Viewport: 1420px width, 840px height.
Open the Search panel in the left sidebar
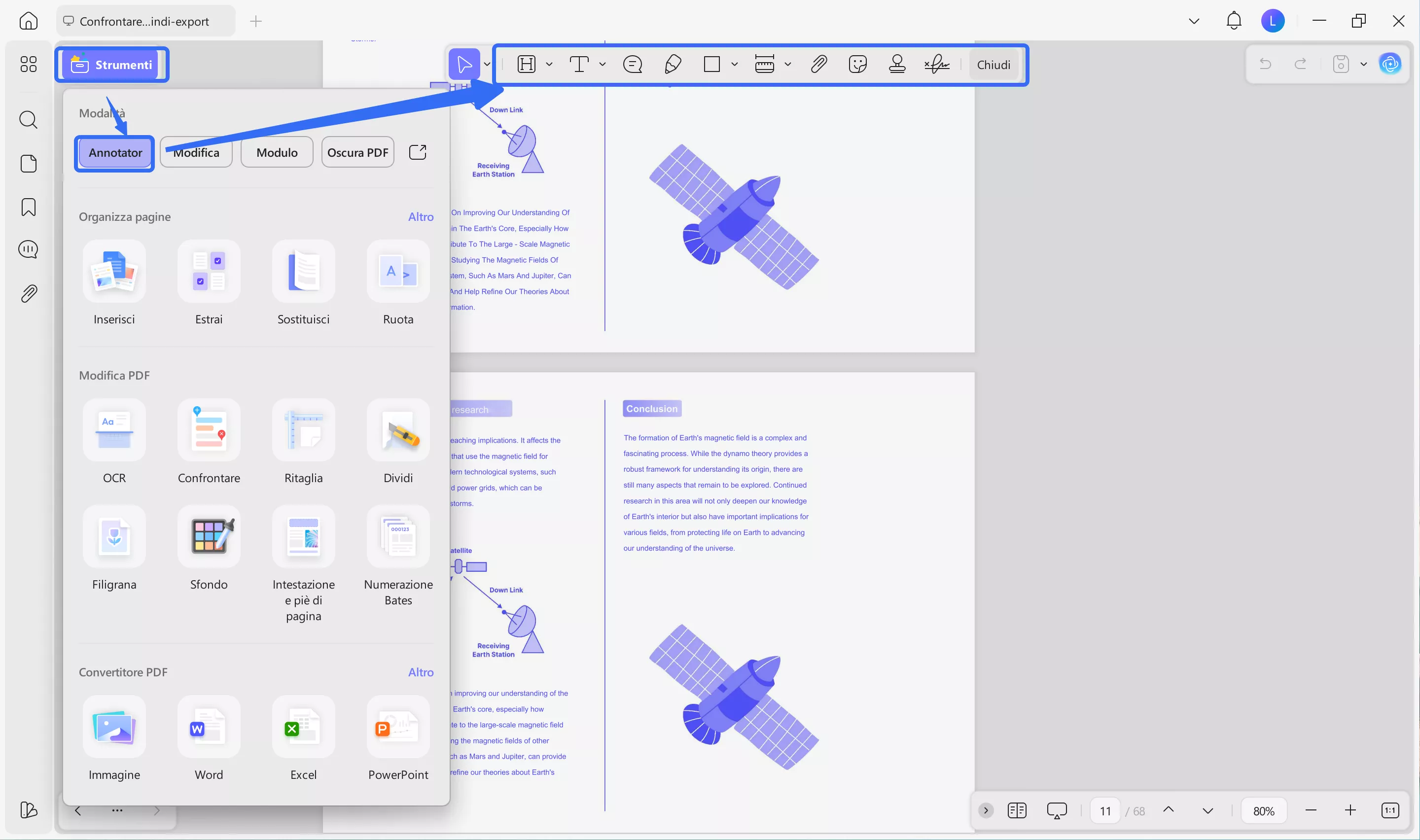coord(28,119)
